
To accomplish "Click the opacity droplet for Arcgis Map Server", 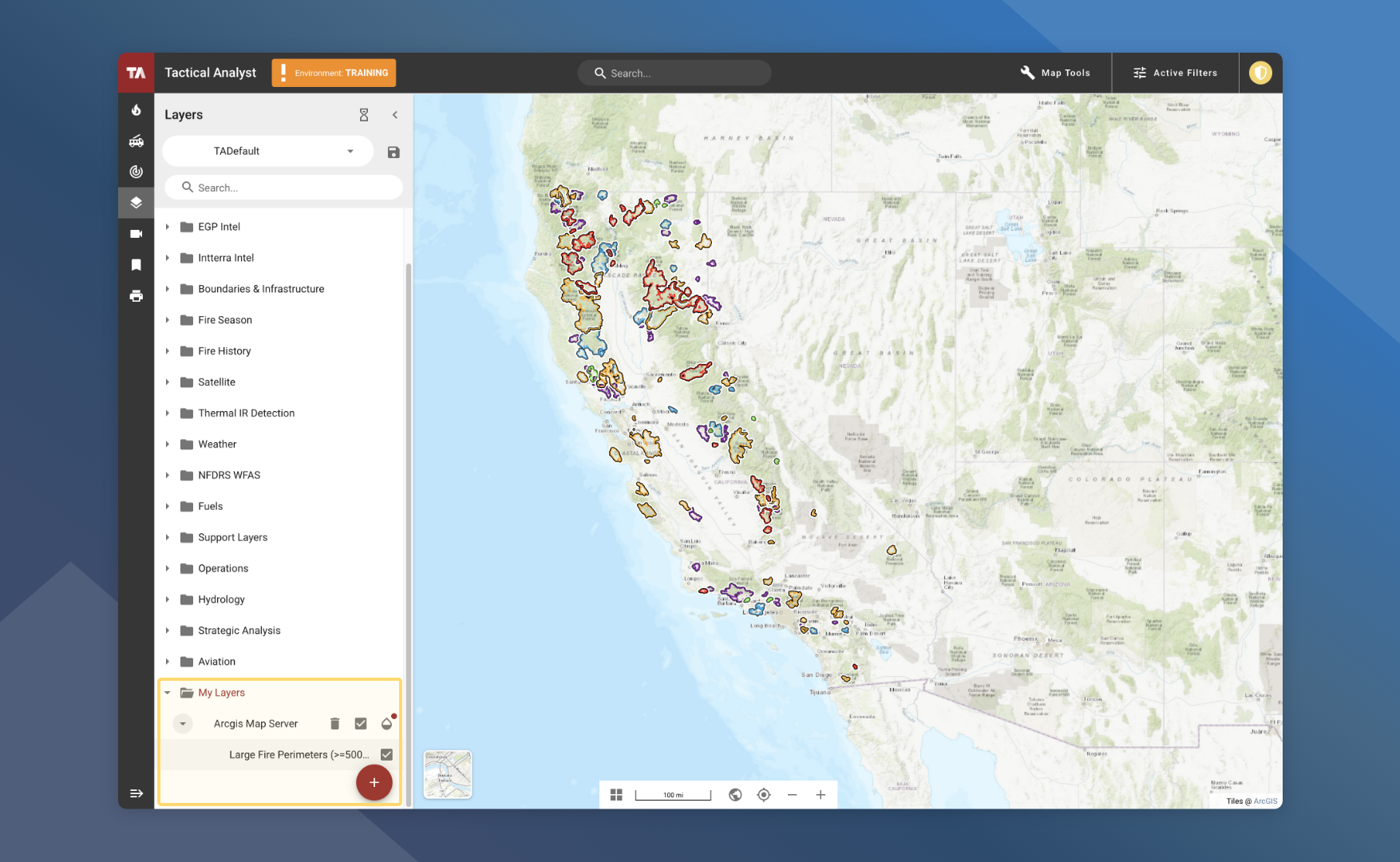I will tap(386, 723).
